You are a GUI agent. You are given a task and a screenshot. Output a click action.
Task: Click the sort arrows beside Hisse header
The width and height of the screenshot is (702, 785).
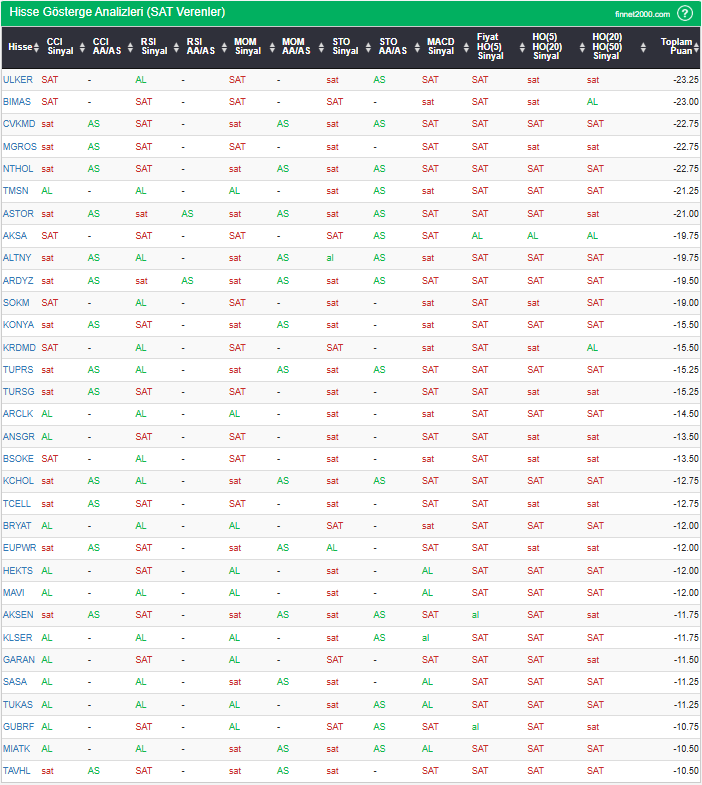tap(37, 47)
